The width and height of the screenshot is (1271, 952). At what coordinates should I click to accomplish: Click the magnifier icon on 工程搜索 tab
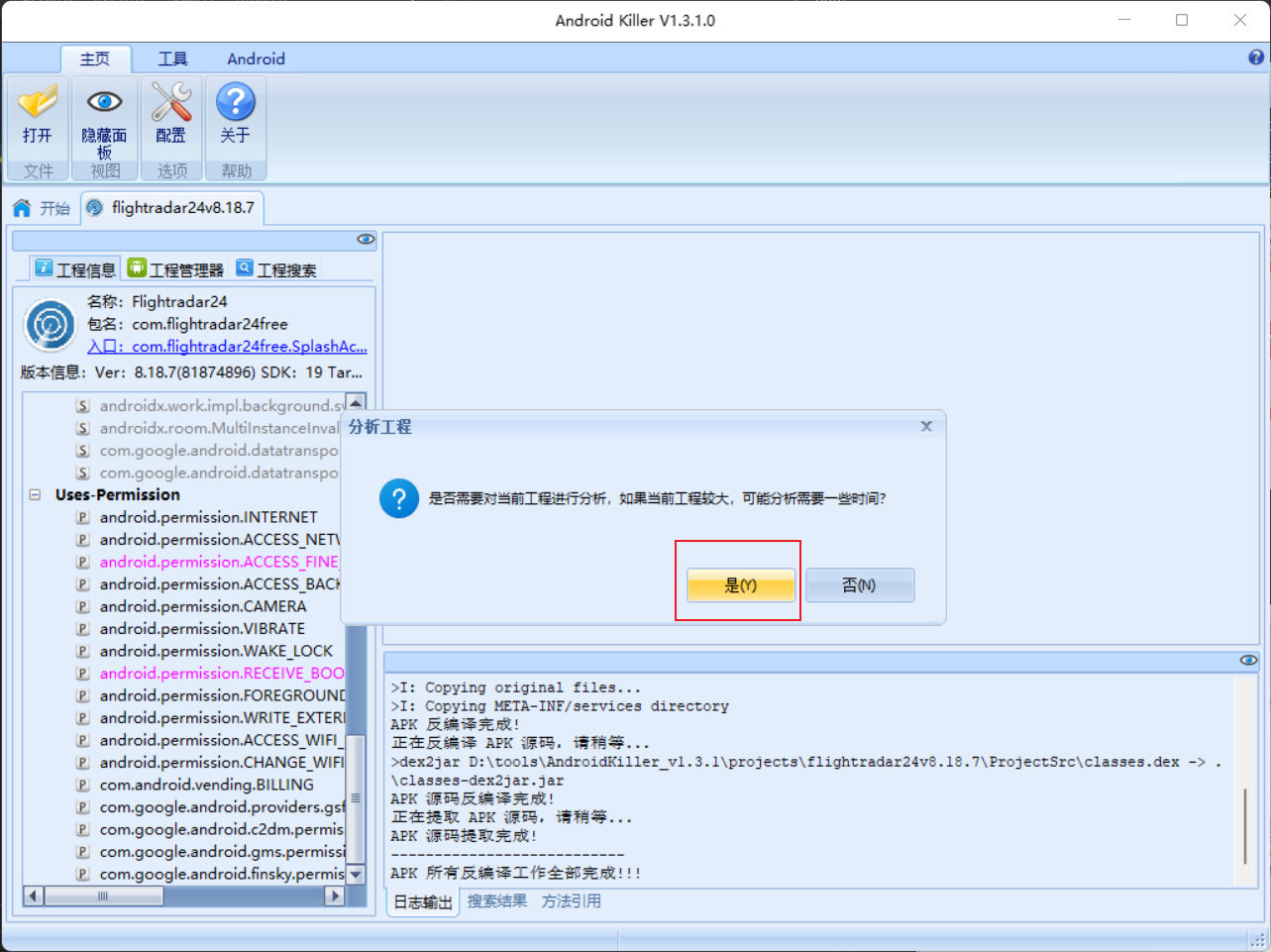coord(244,267)
